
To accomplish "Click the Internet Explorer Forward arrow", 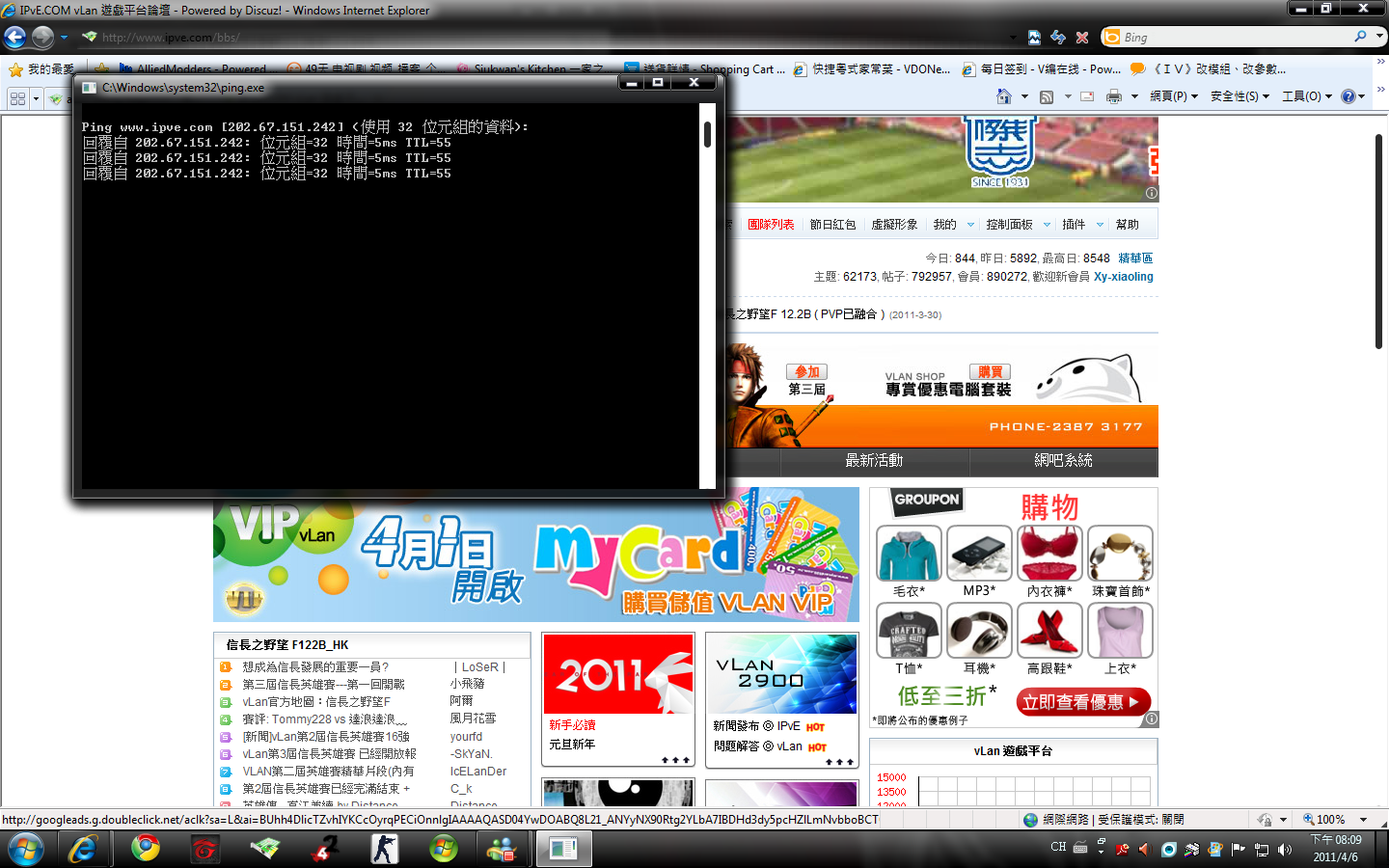I will tap(42, 38).
